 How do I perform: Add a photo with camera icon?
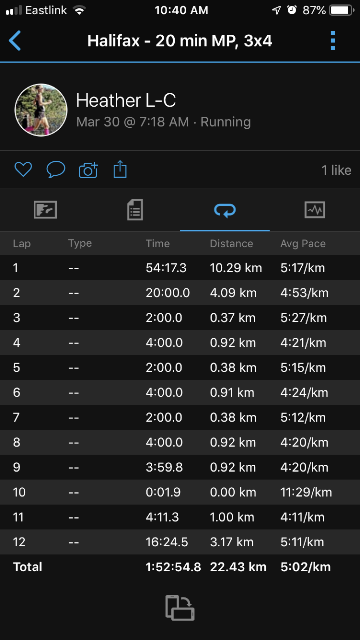[x=88, y=170]
